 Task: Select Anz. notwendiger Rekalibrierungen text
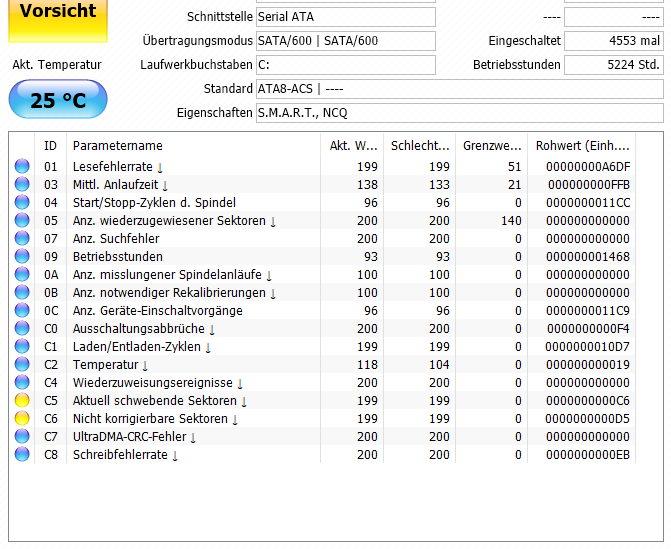pos(169,292)
